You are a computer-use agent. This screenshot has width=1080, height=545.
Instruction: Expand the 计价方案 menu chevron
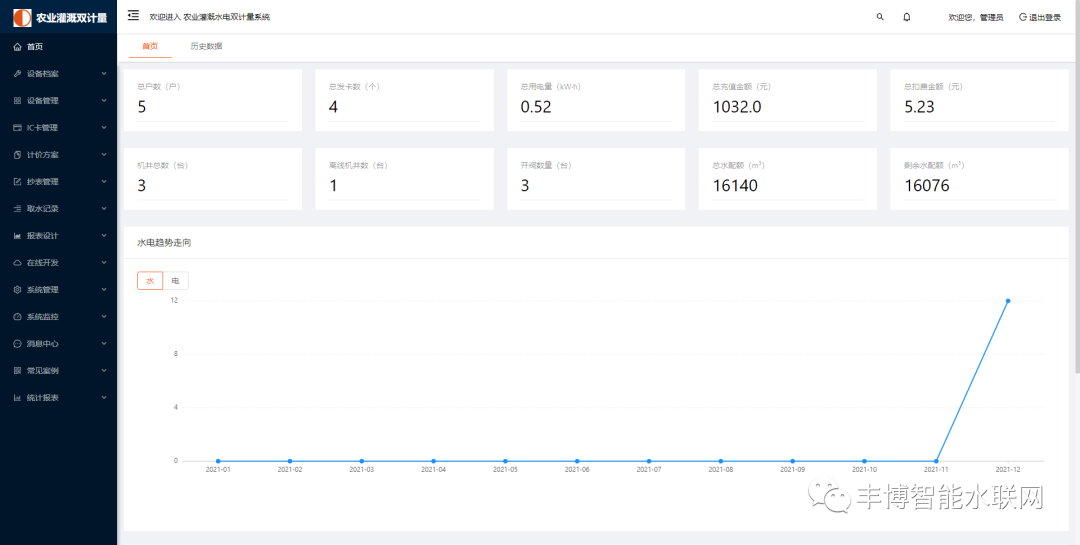click(x=104, y=155)
